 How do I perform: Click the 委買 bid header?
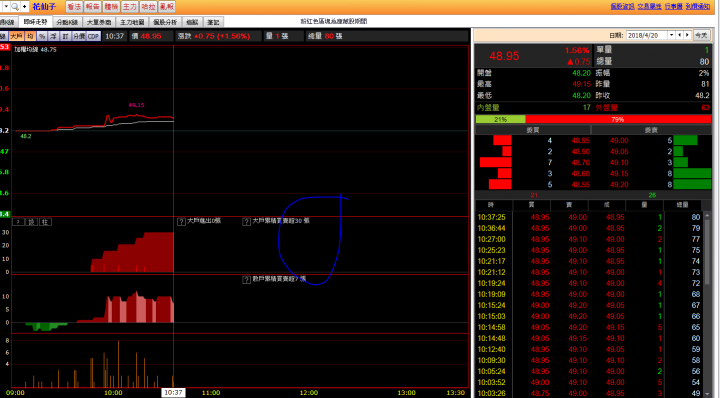pos(533,130)
